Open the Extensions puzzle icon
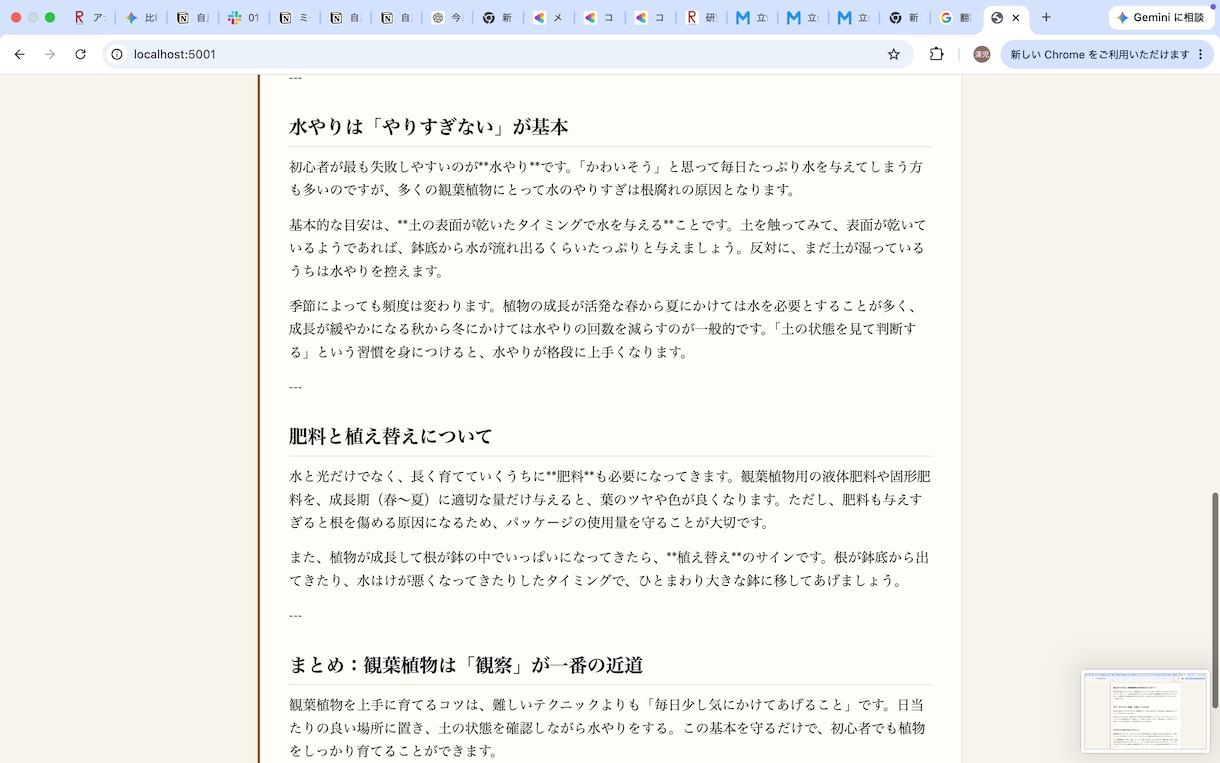 [937, 54]
